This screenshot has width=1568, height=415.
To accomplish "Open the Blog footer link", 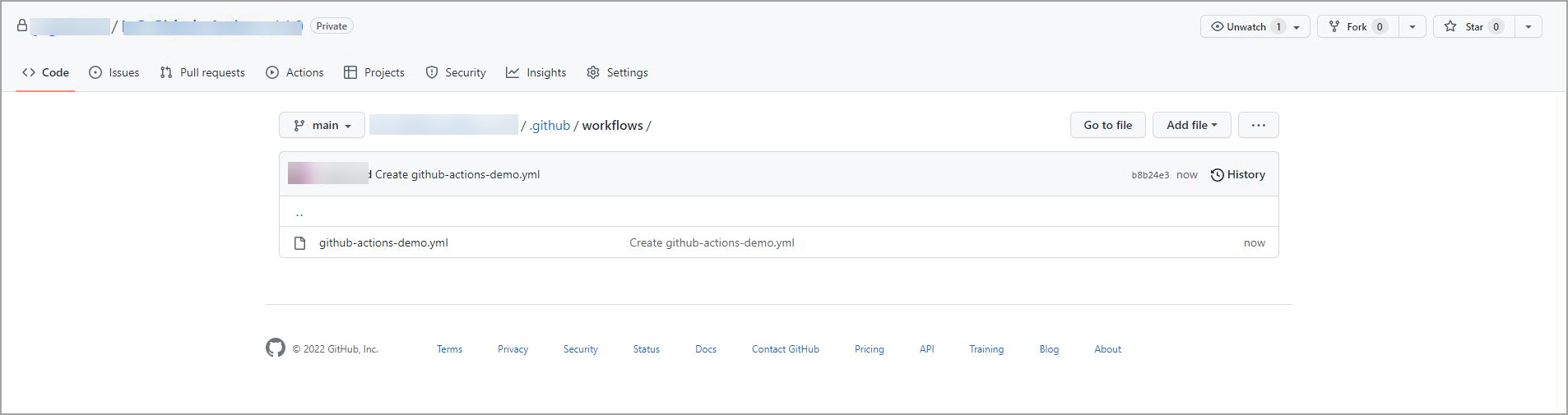I will [x=1049, y=349].
